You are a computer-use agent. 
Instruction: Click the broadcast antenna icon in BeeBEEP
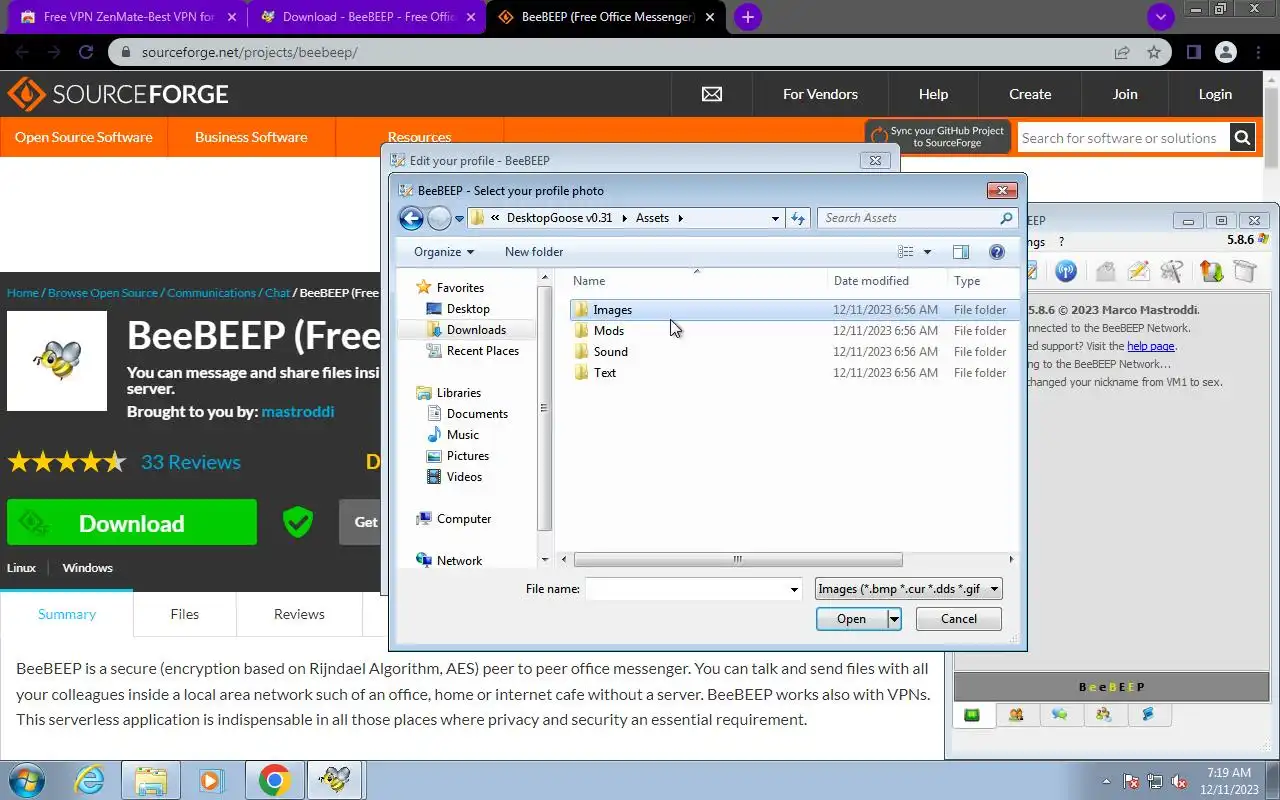coord(1066,271)
